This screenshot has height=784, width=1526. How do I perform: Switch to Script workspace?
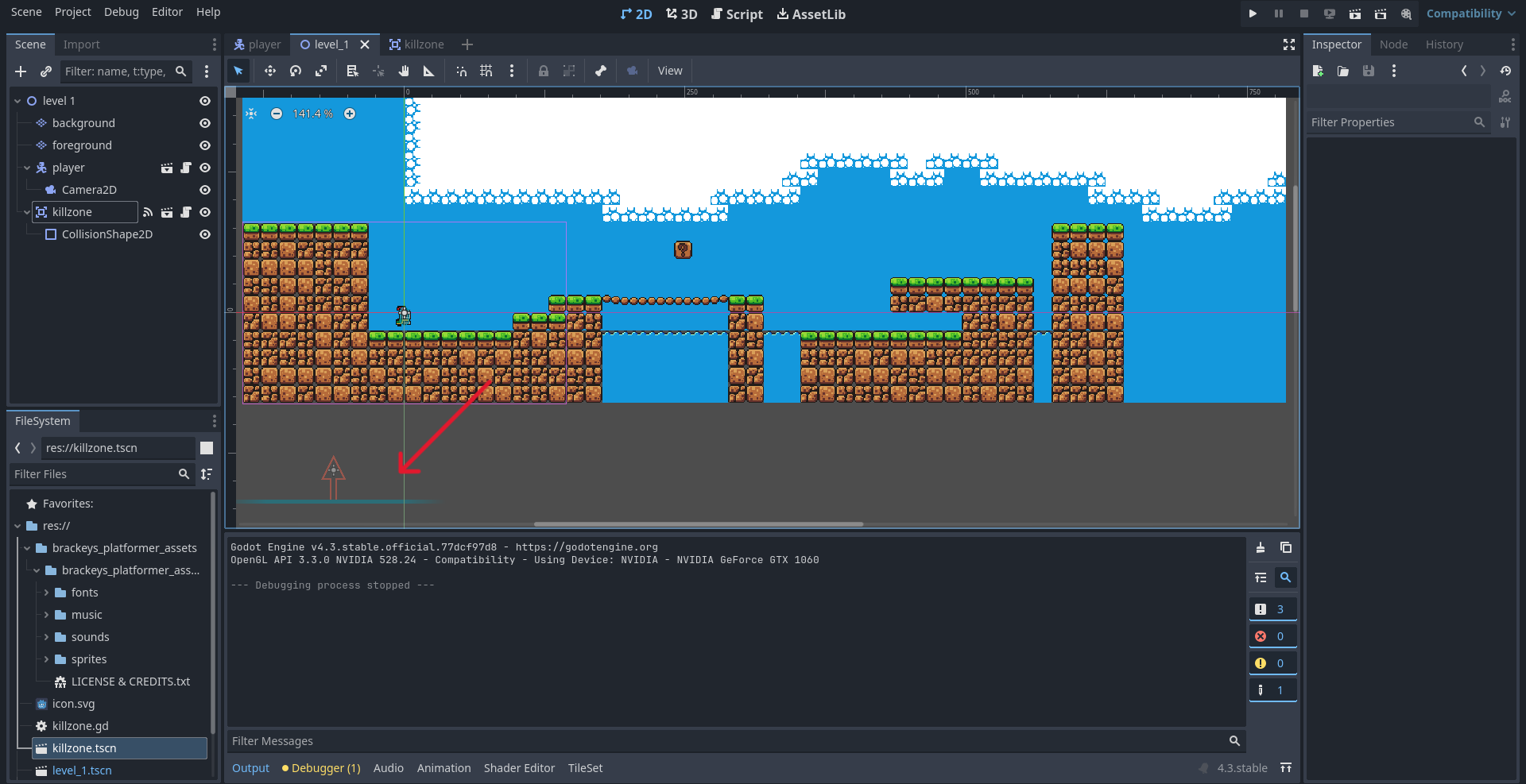coord(737,14)
